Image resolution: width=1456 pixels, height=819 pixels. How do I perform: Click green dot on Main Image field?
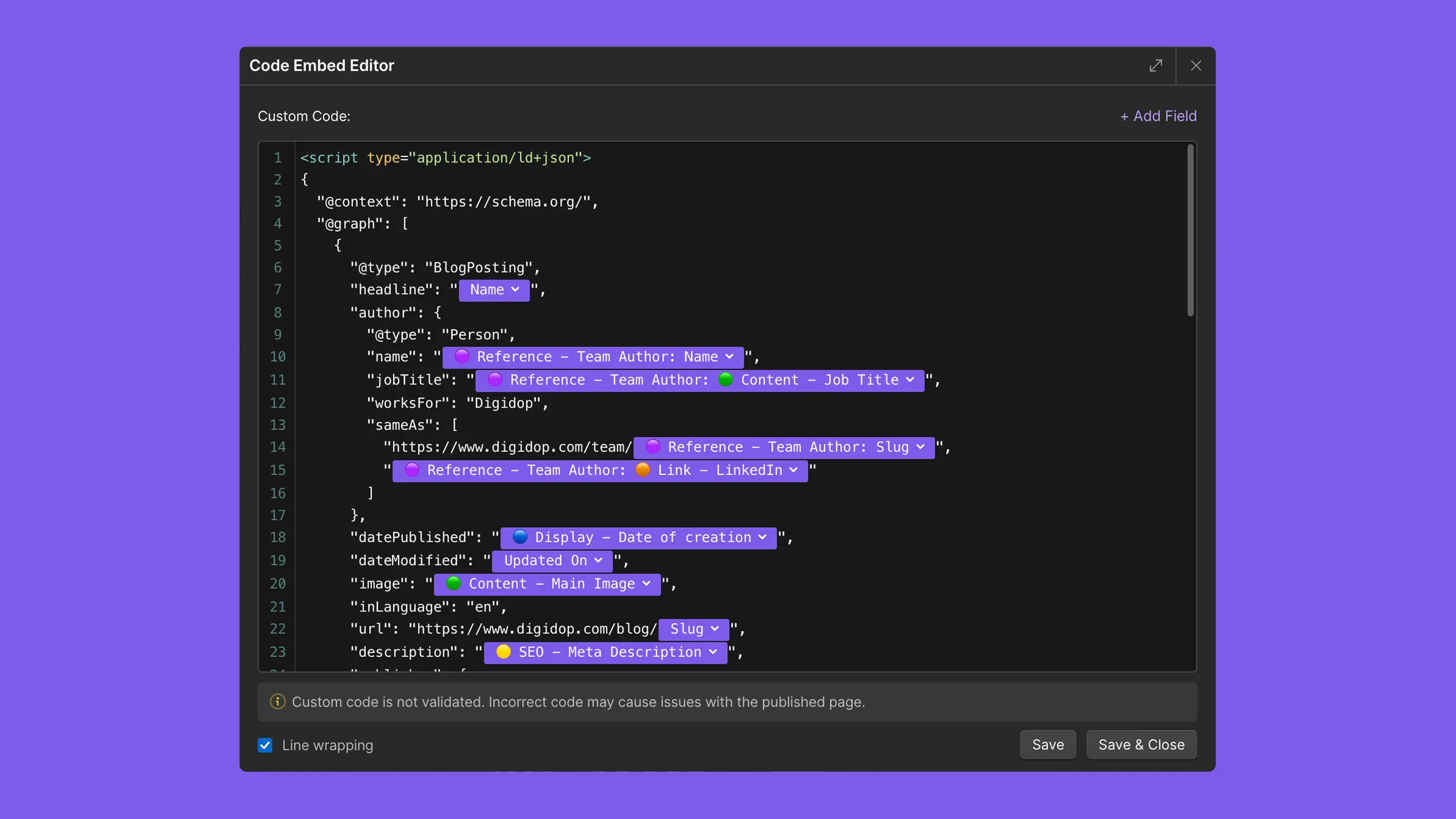tap(453, 584)
